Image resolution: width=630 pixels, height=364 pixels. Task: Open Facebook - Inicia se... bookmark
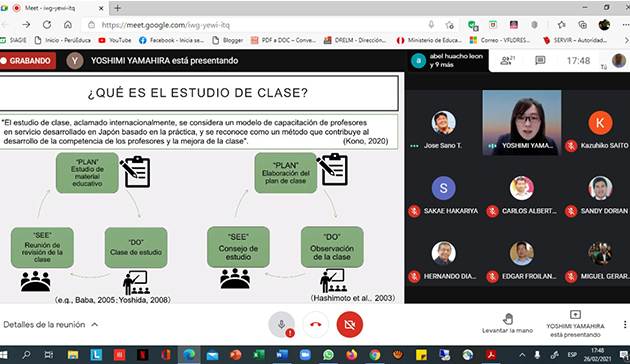coord(172,40)
